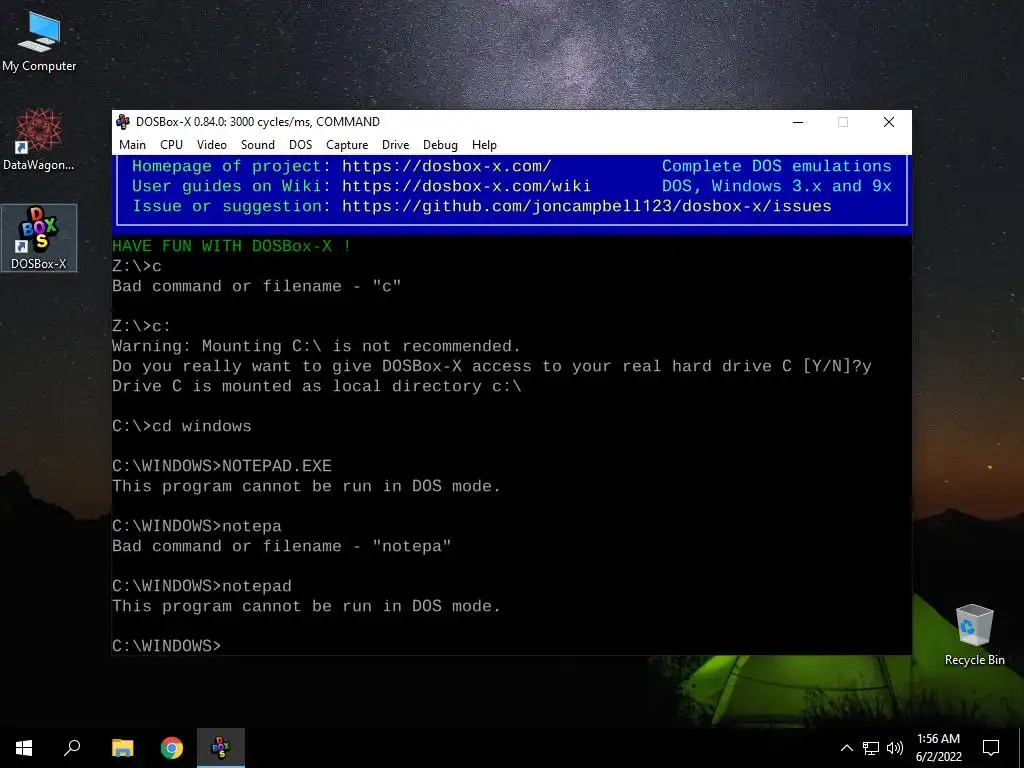Screen dimensions: 1024x768
Task: Close the DOSBox-X window
Action: coord(889,122)
